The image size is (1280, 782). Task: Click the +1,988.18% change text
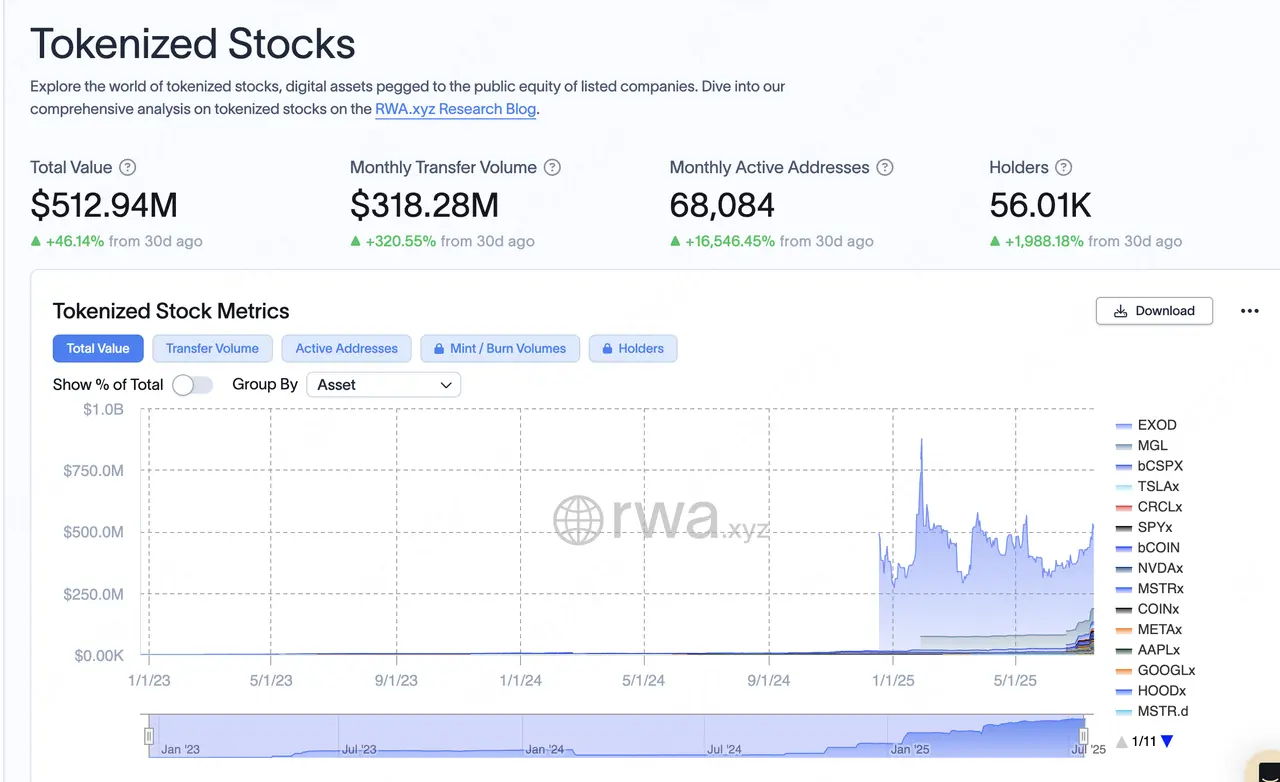pyautogui.click(x=1044, y=241)
